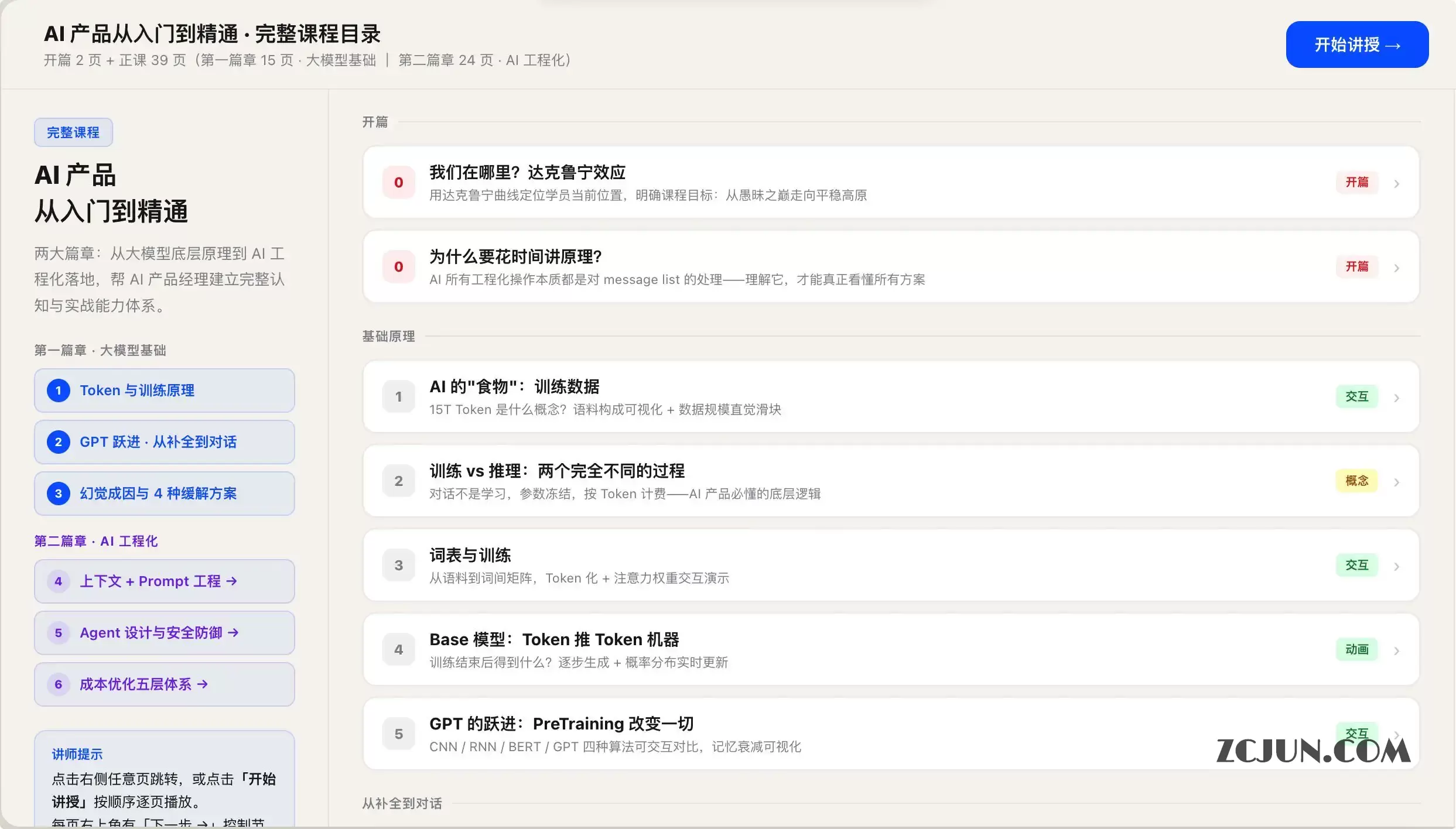Open the card 训练 vs 推理：两个完全不同的过程
Image resolution: width=1456 pixels, height=829 pixels.
891,481
